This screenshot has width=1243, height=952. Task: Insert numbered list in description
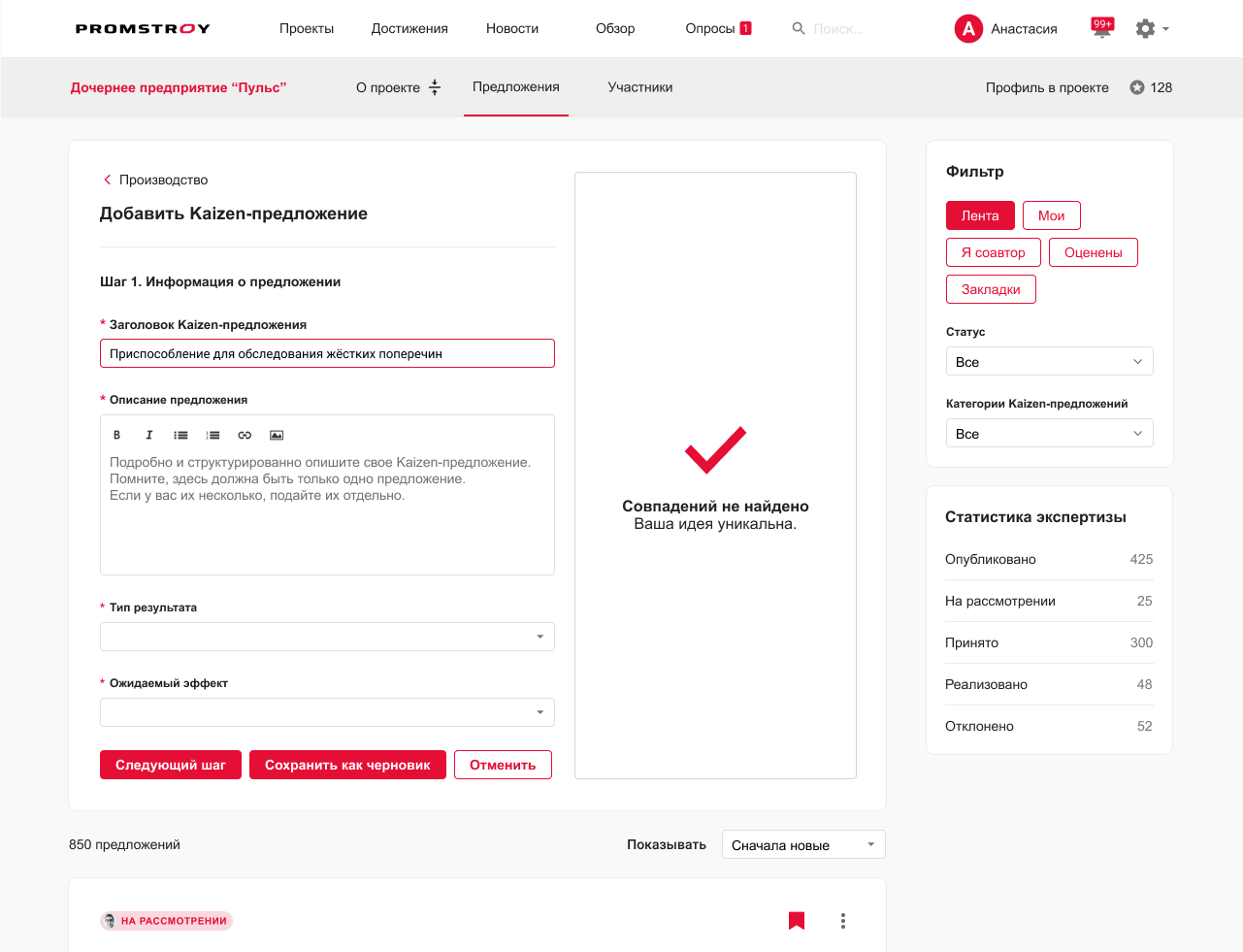tap(213, 435)
